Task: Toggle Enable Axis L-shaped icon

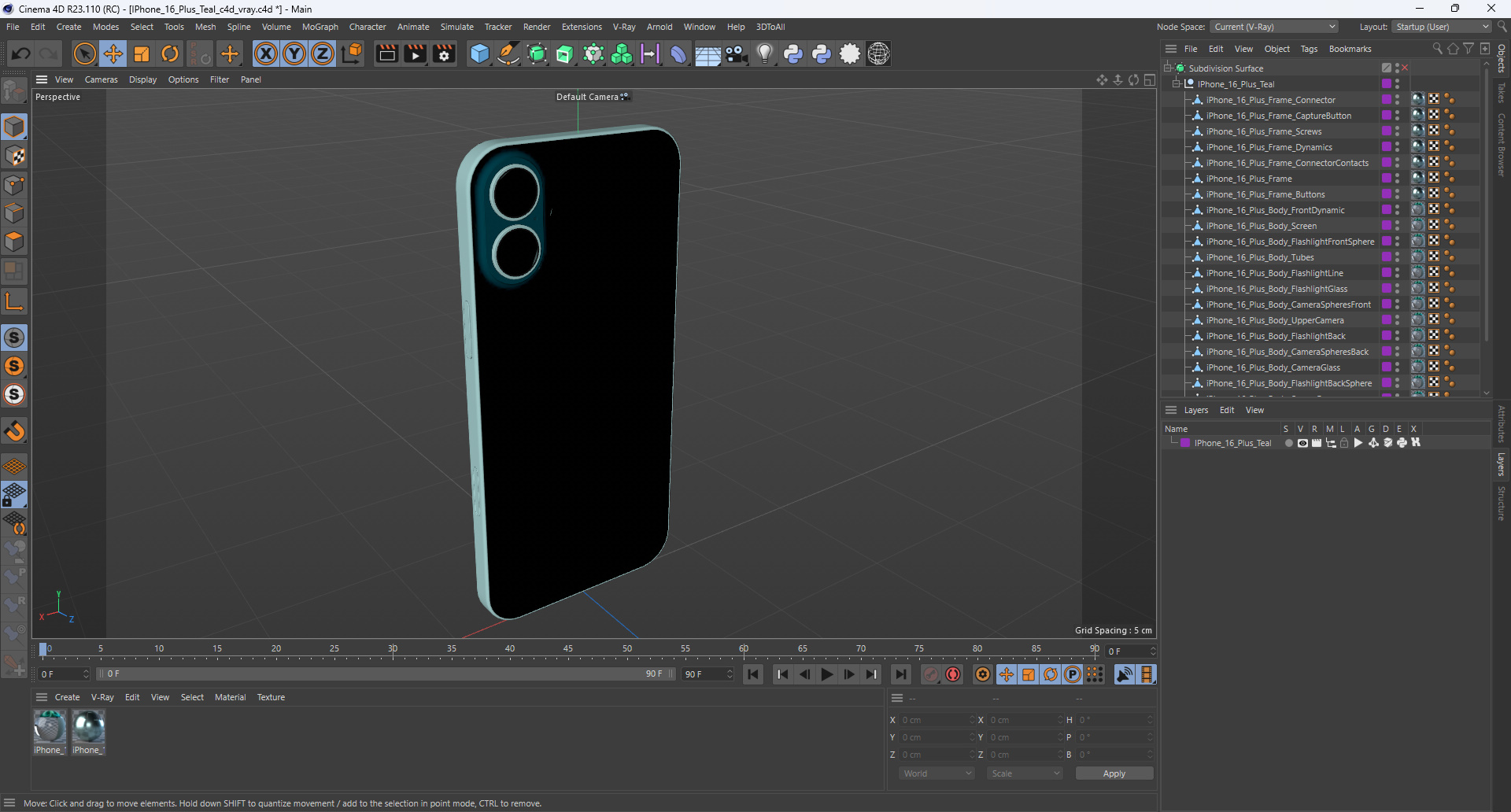Action: (14, 301)
